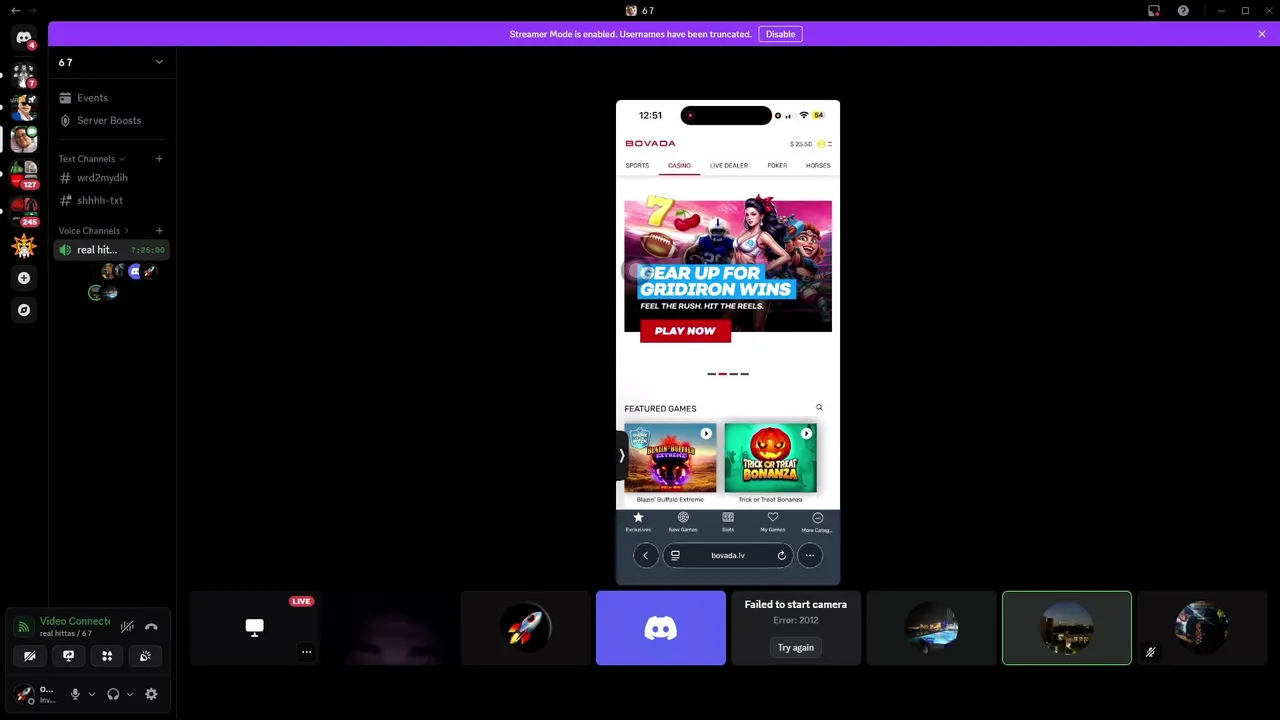The width and height of the screenshot is (1280, 720).
Task: Open Trick or Treat Bonanza game thumbnail
Action: 770,458
